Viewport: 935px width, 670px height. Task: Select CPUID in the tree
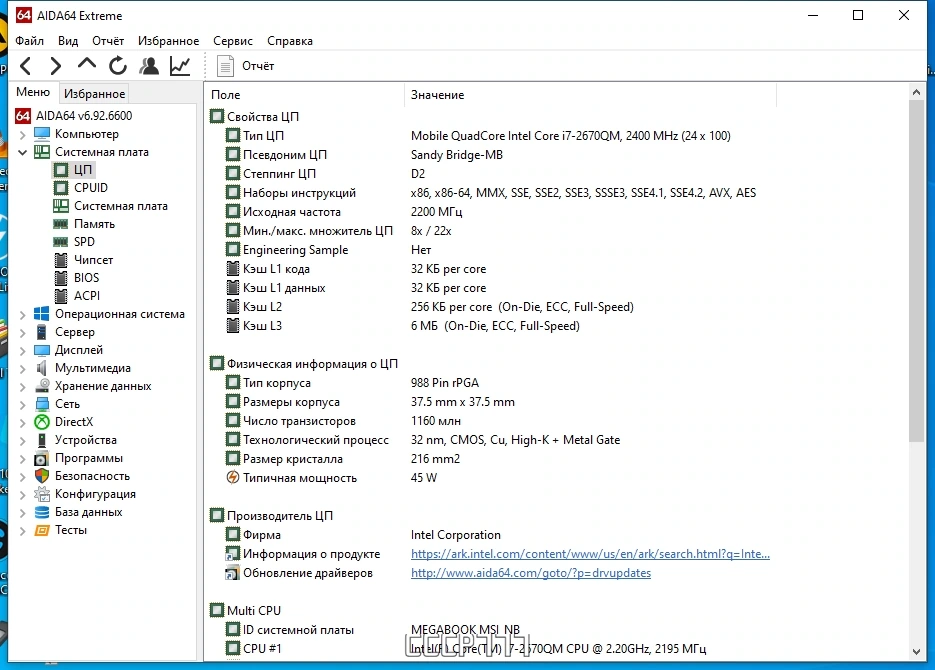[91, 188]
